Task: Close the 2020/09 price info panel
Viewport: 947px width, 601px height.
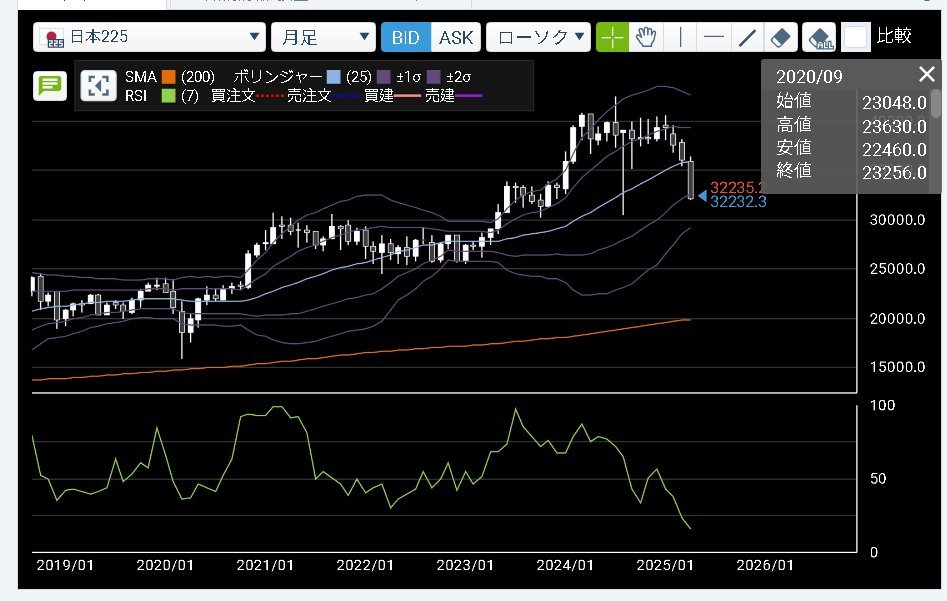Action: (x=925, y=74)
